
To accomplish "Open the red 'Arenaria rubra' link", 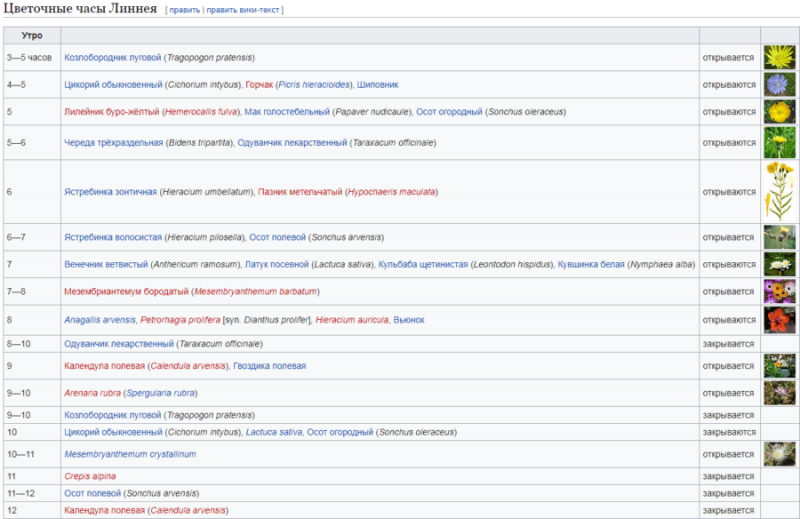I will pos(92,393).
